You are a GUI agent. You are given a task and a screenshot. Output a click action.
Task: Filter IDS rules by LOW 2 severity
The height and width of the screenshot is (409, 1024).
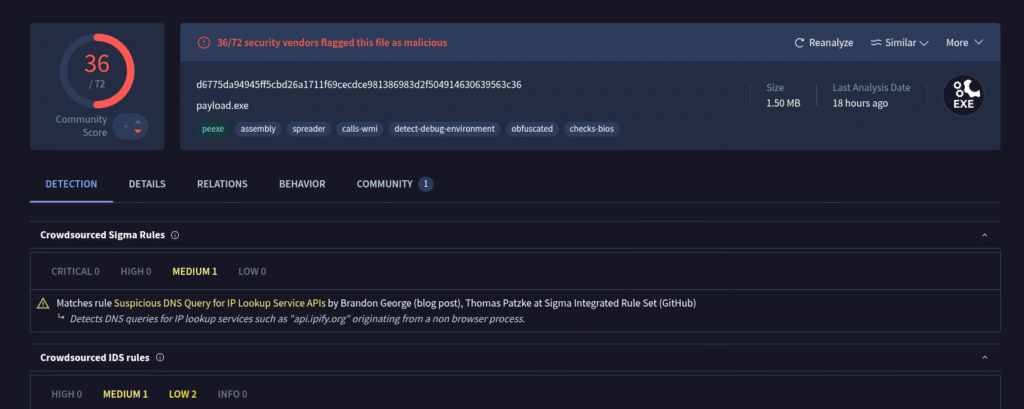click(183, 394)
